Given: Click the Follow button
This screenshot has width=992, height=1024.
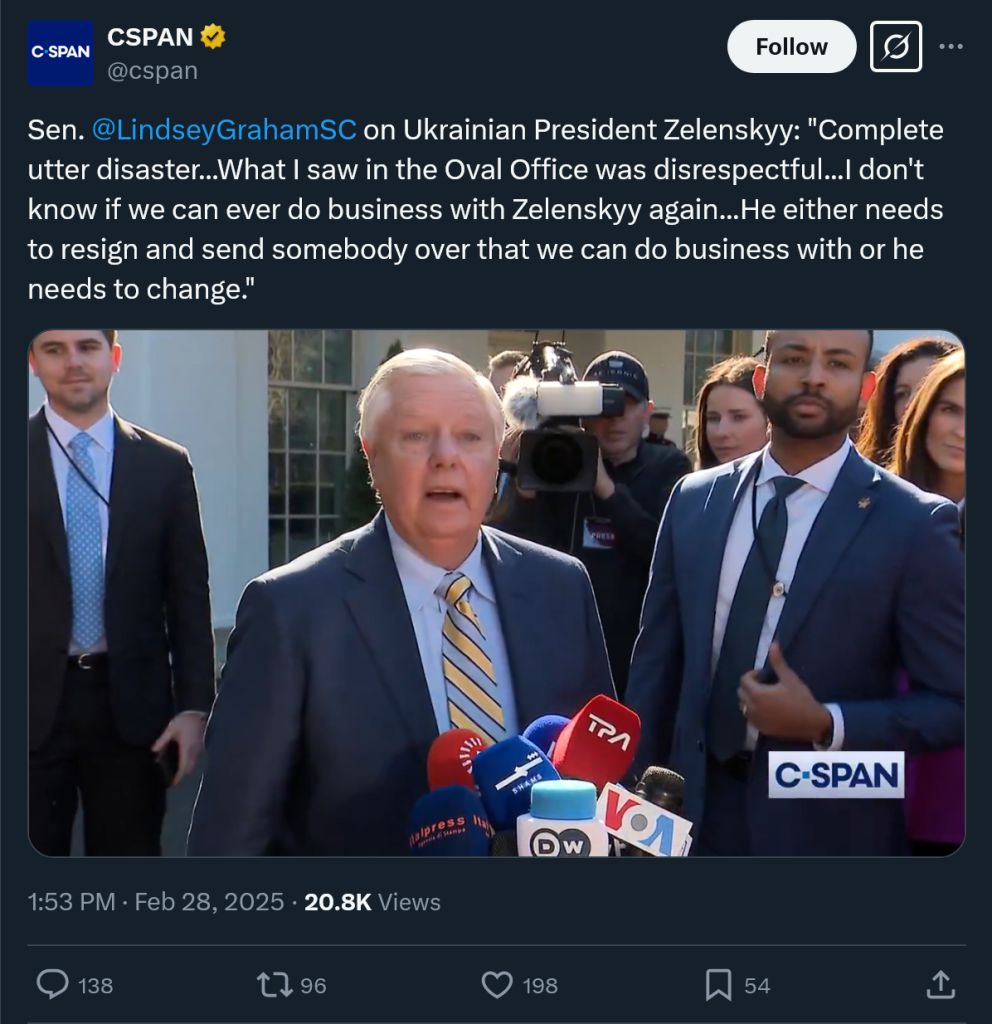Looking at the screenshot, I should click(791, 47).
